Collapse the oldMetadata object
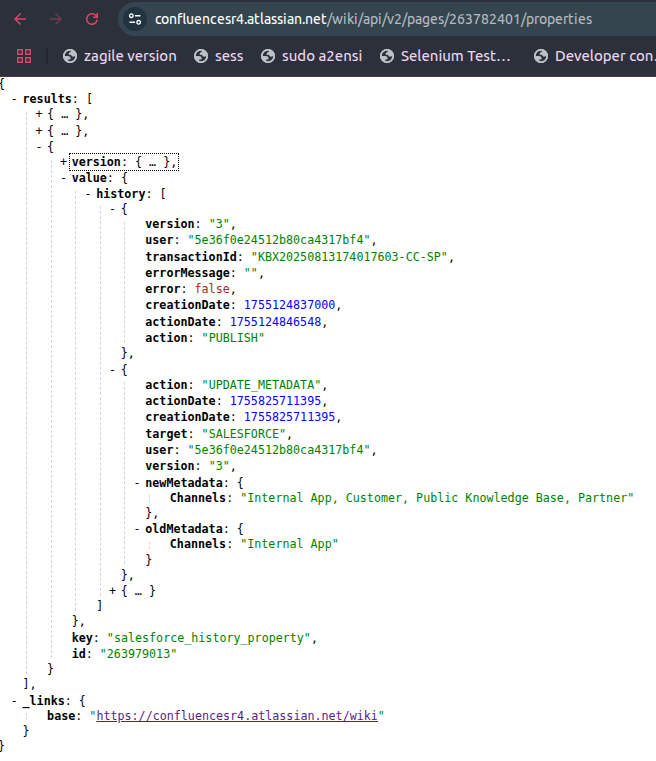Viewport: 656px width, 761px height. tap(137, 528)
